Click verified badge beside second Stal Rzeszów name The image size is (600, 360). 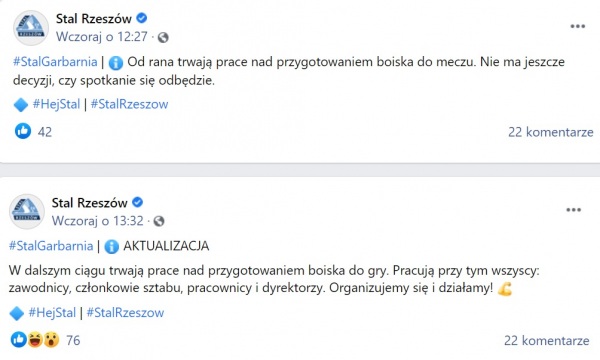138,202
